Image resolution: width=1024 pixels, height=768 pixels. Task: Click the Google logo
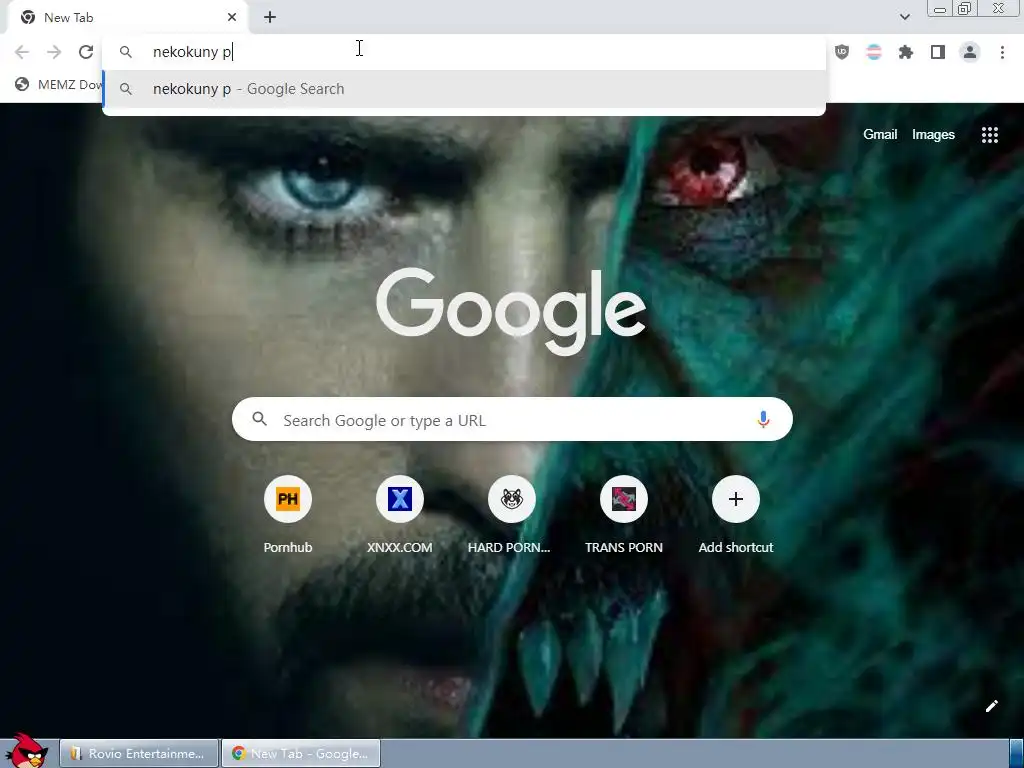coord(511,312)
